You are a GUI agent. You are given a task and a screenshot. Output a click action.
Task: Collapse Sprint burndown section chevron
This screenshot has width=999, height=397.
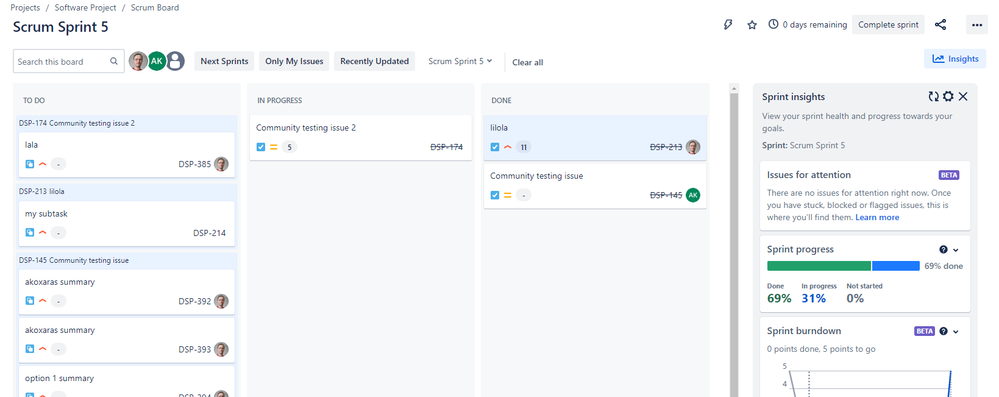click(956, 331)
